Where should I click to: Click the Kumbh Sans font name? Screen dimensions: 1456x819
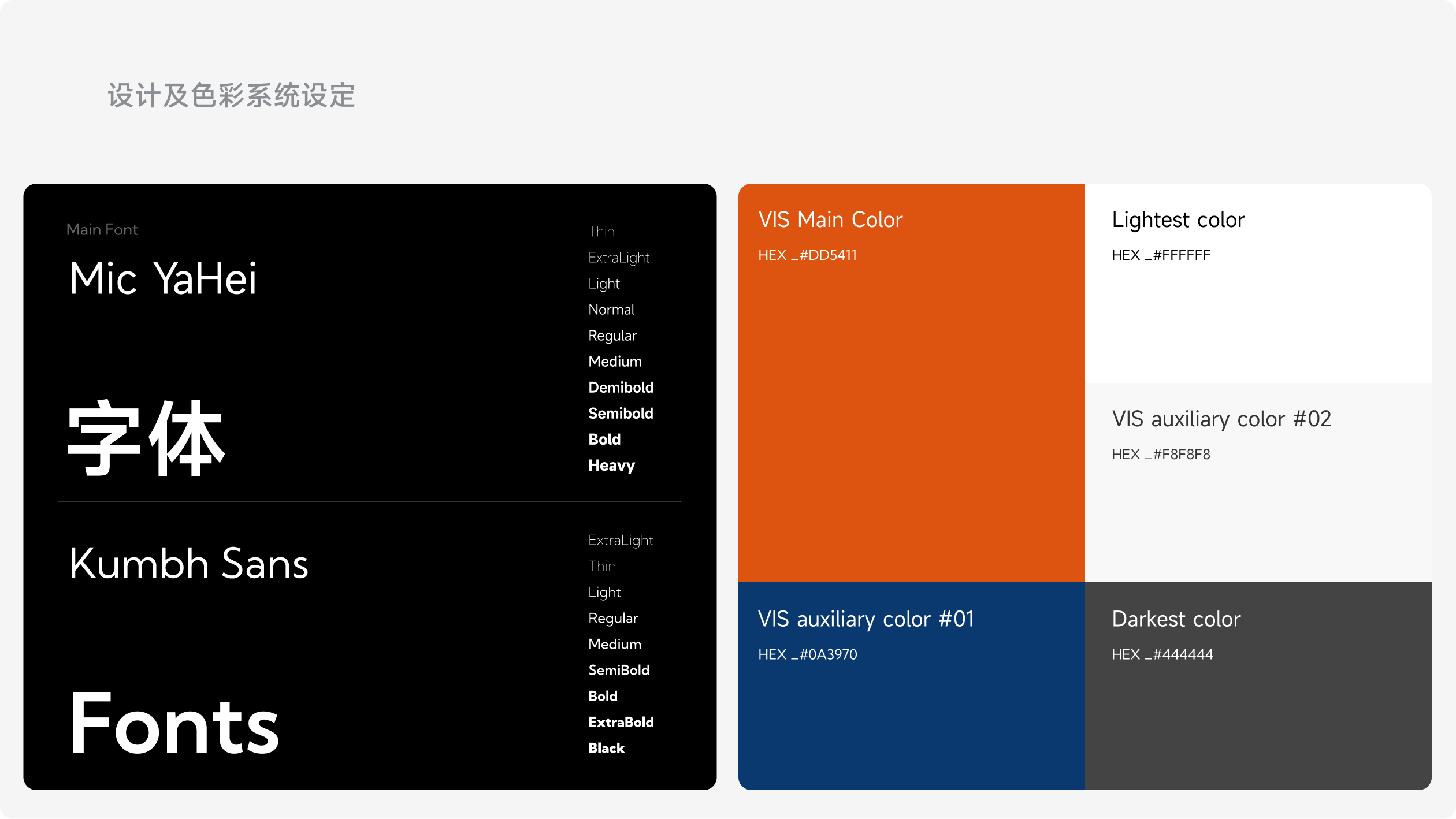188,564
